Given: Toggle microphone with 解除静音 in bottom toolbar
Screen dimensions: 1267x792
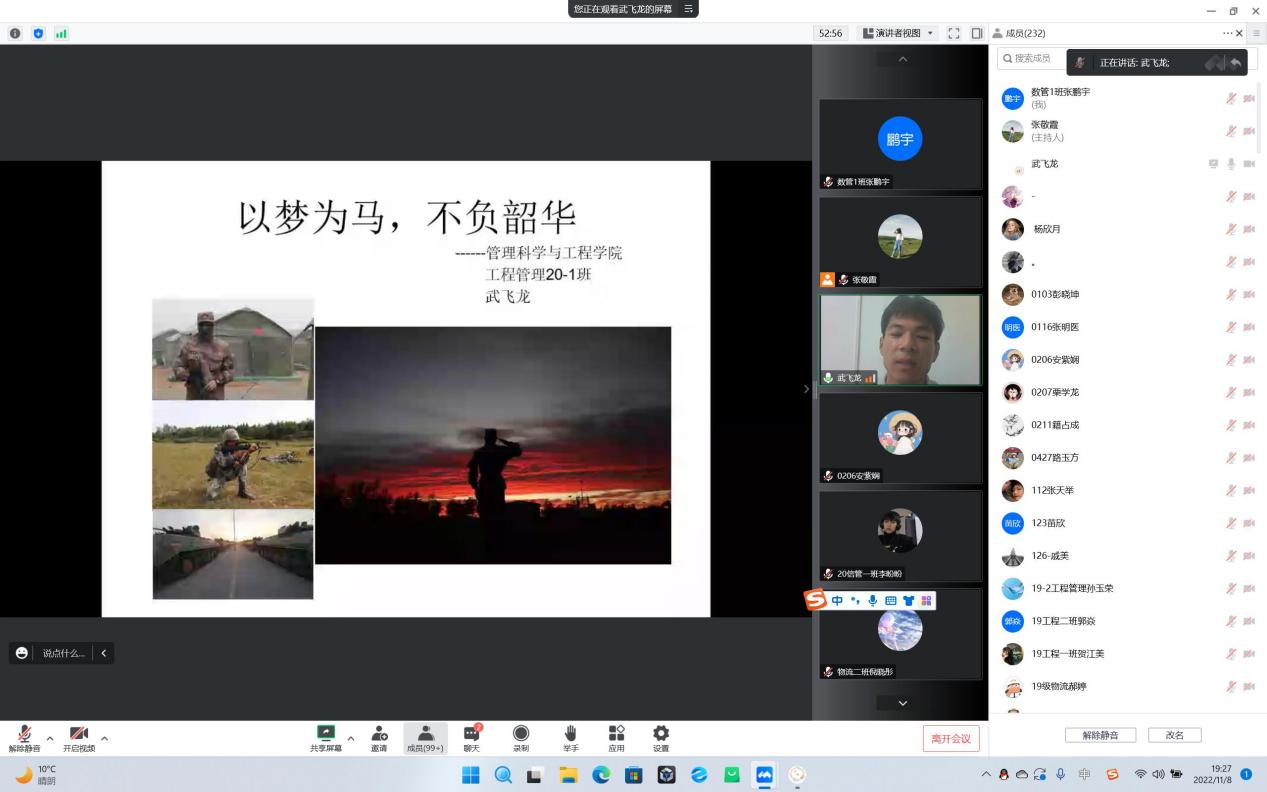Looking at the screenshot, I should pos(24,738).
